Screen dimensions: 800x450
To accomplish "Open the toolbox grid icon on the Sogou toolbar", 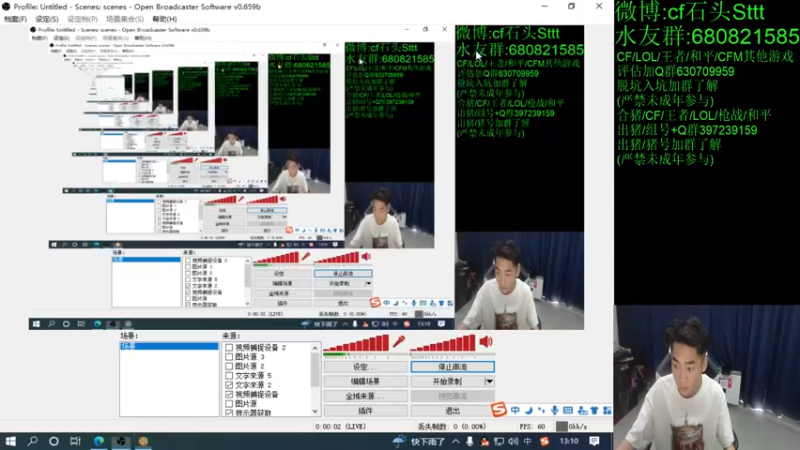I will [x=607, y=410].
